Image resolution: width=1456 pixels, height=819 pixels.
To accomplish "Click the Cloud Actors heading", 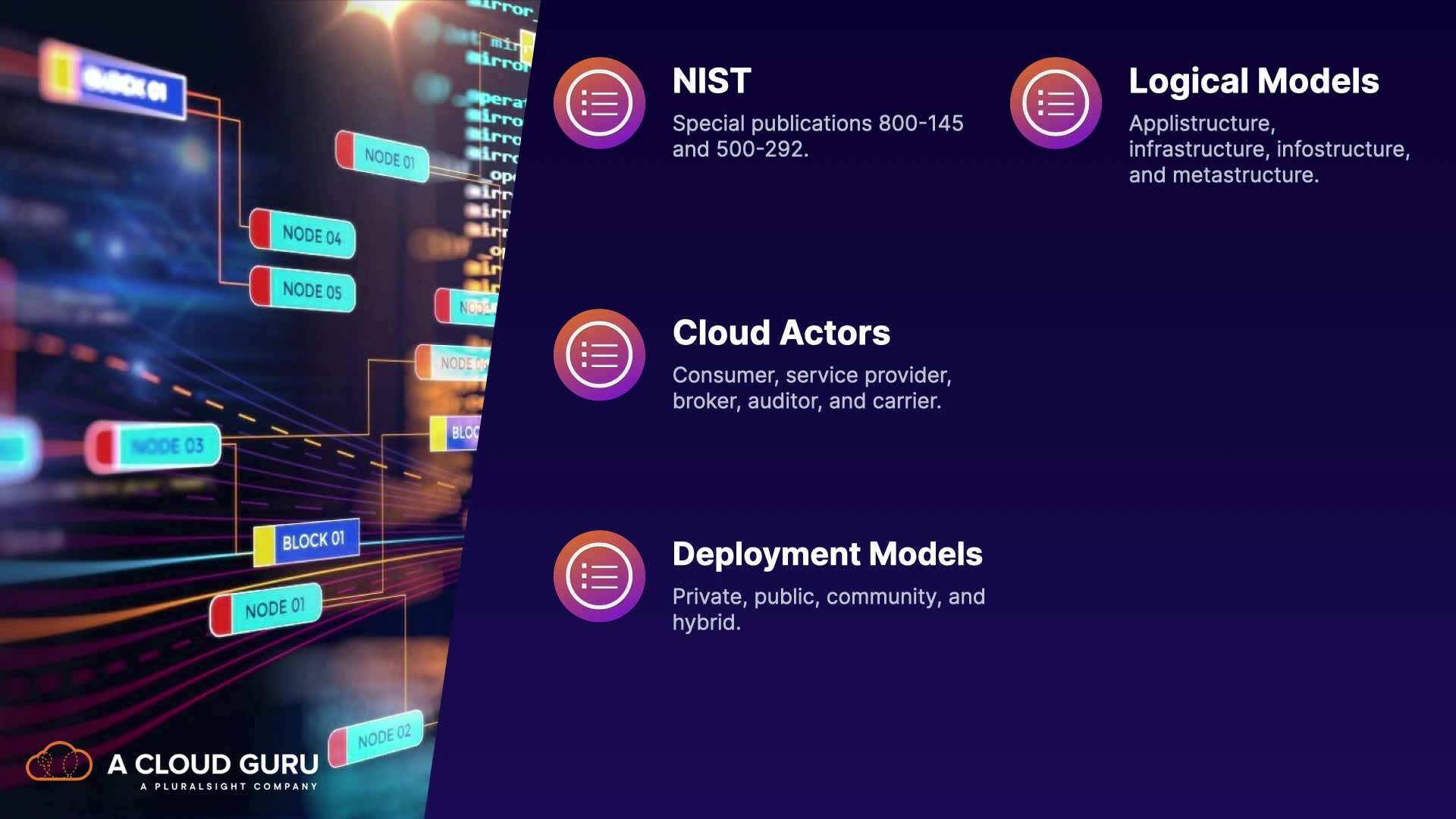I will tap(781, 333).
